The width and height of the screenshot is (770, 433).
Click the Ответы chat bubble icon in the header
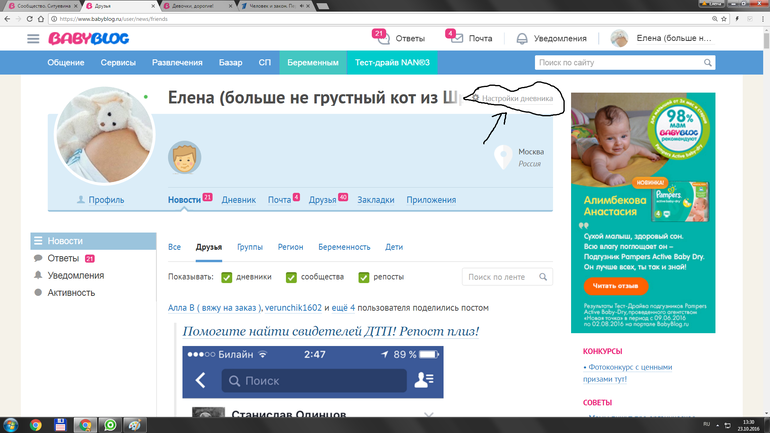pos(380,39)
